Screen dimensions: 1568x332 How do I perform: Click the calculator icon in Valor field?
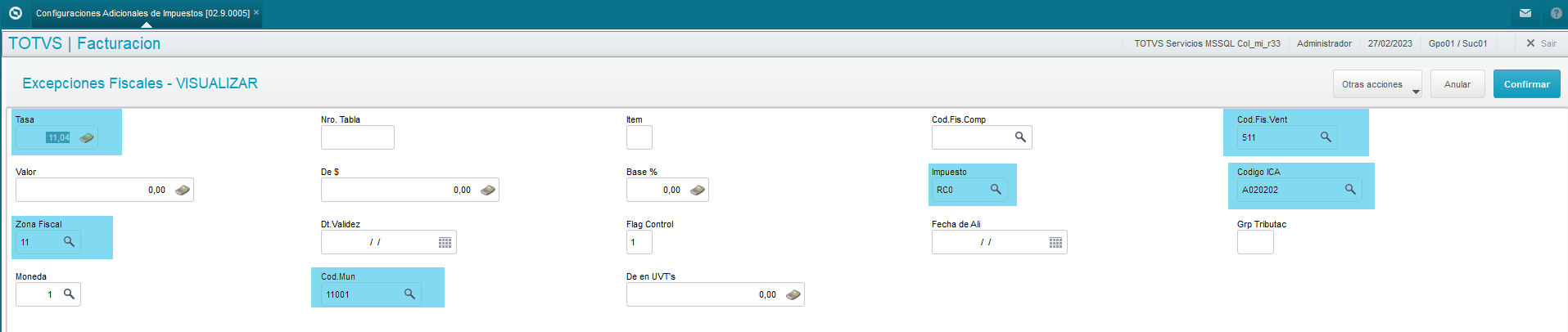click(x=182, y=190)
